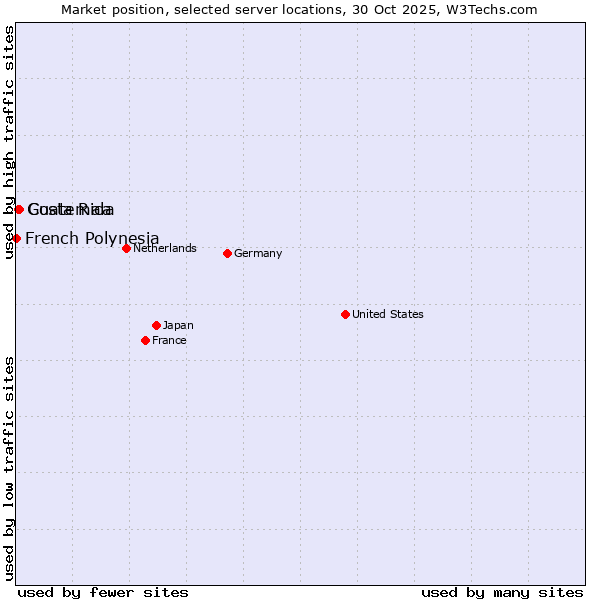This screenshot has height=600, width=600.
Task: Click the overlapping Costa Rica Guatemala label
Action: (70, 209)
